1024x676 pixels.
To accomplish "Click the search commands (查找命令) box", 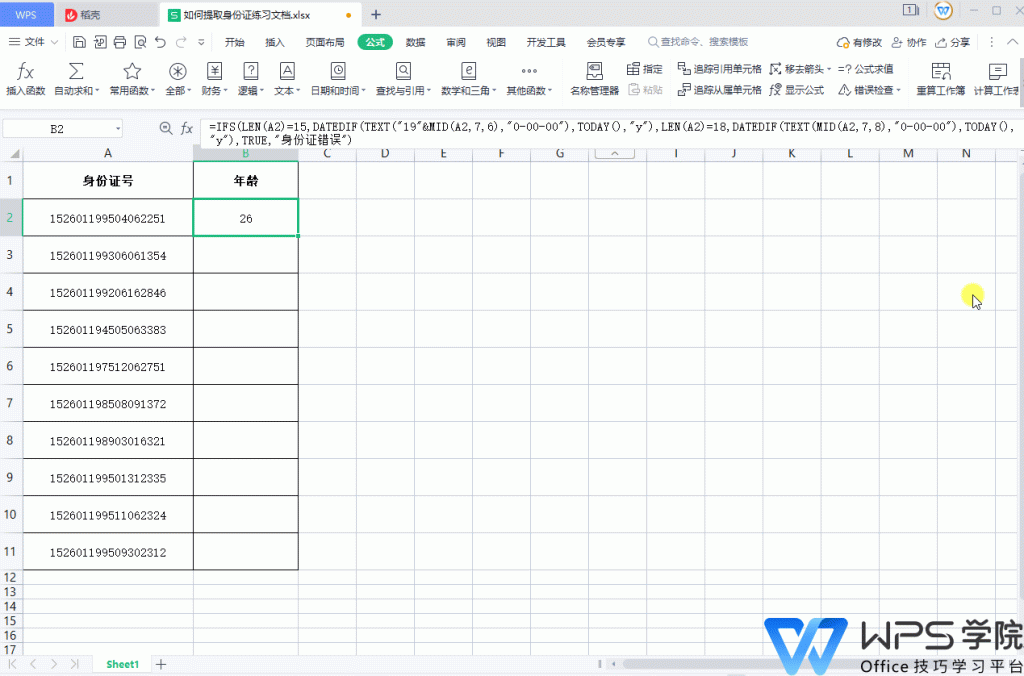I will click(x=698, y=42).
